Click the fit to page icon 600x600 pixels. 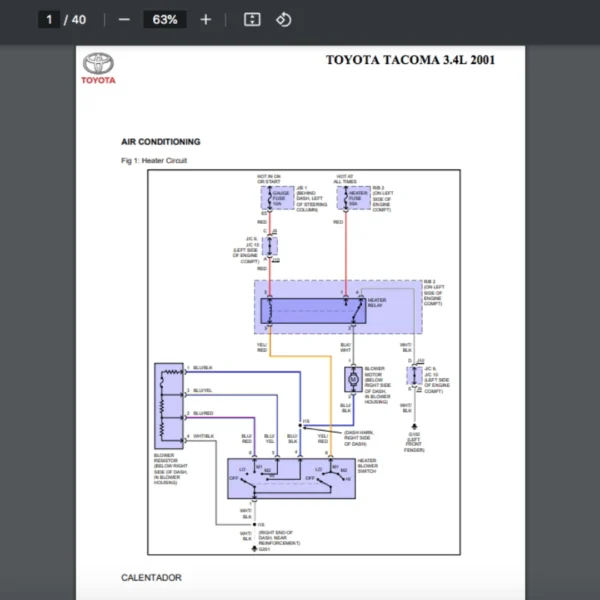[x=252, y=19]
